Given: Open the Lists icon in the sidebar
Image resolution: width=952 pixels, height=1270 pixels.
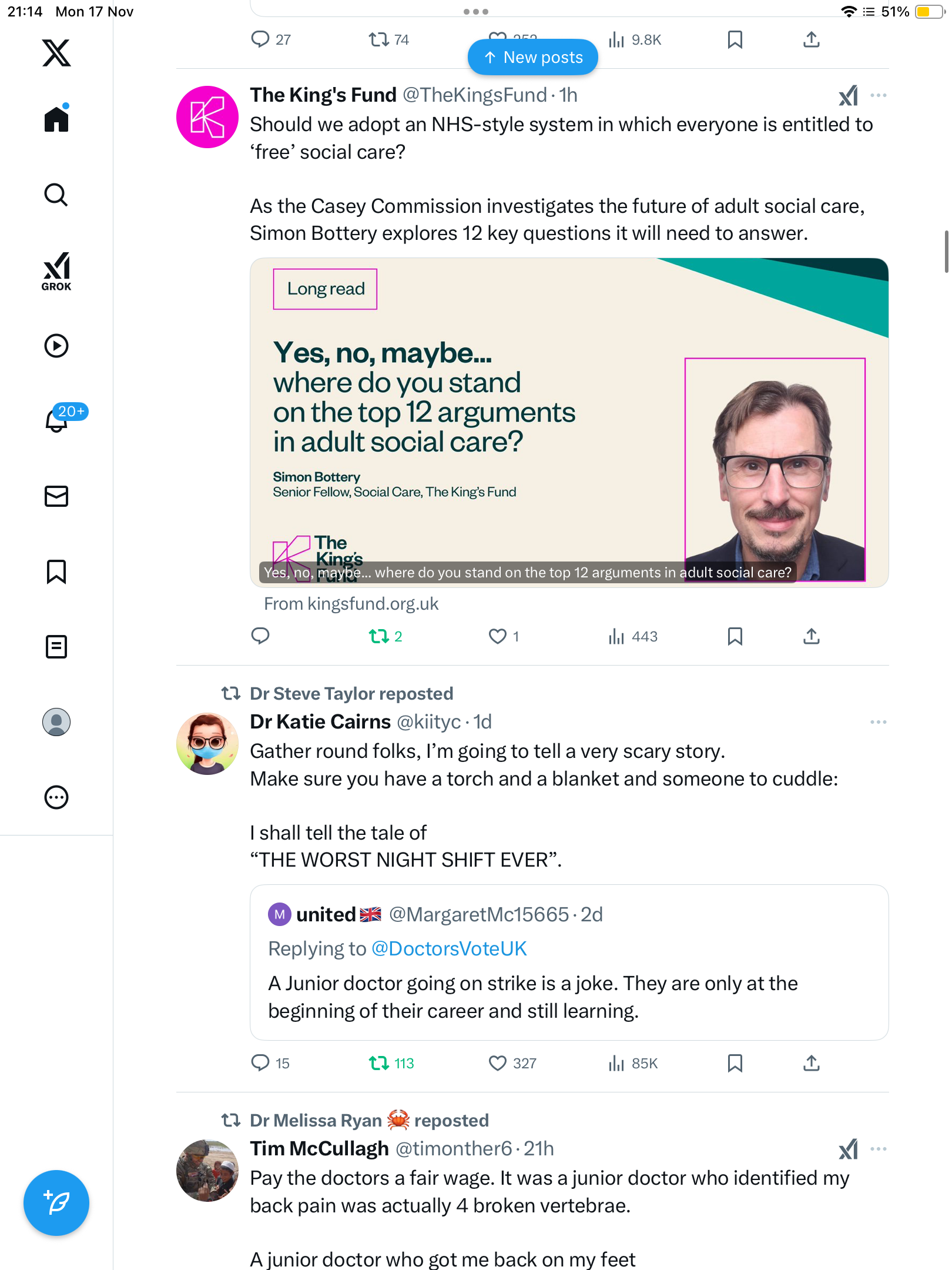Looking at the screenshot, I should pos(56,647).
